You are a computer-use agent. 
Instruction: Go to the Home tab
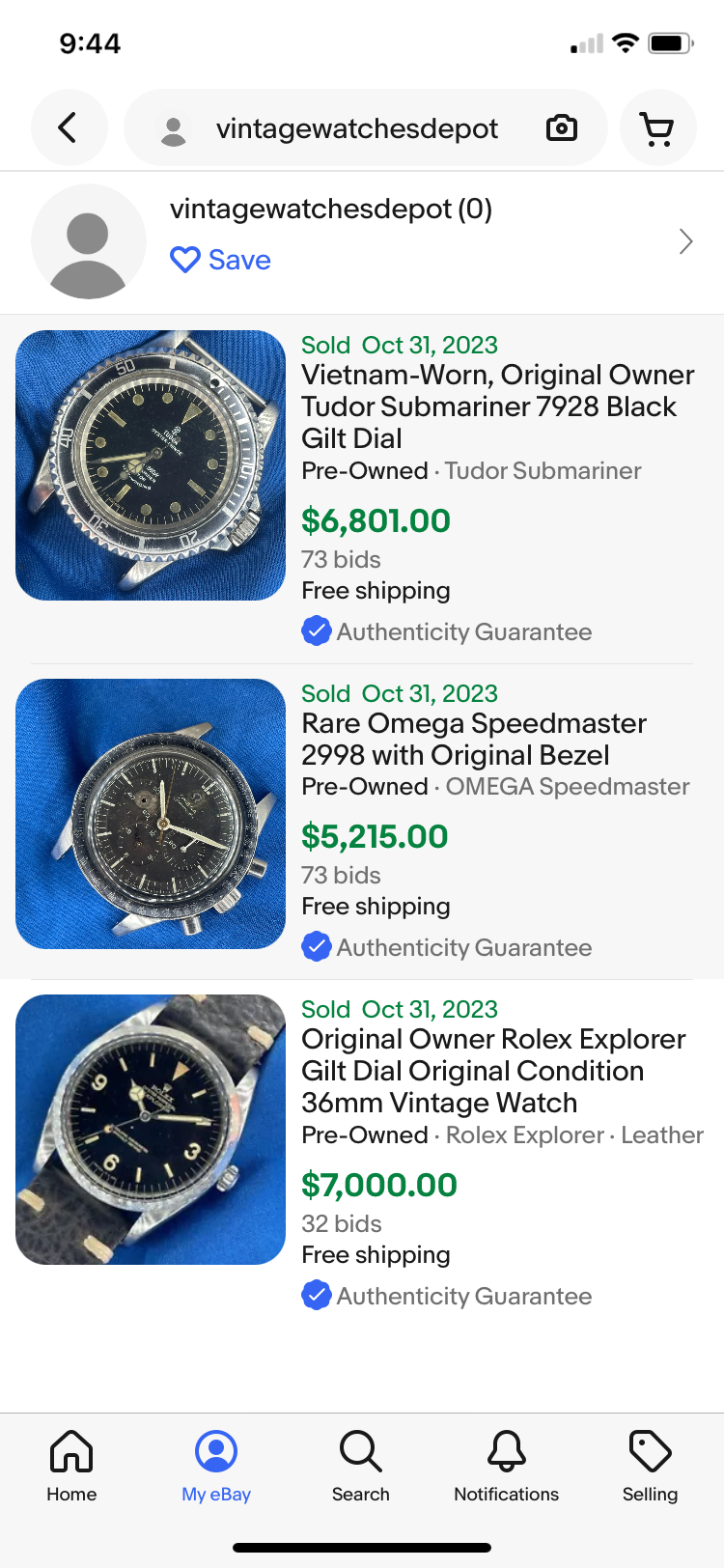(71, 1466)
